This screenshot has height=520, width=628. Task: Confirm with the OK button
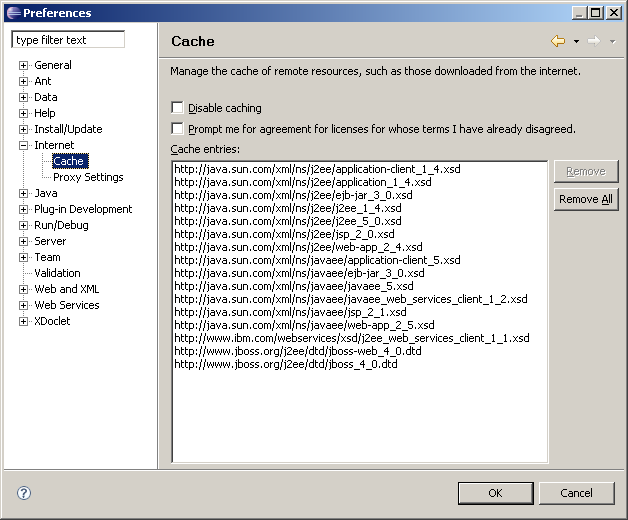pos(495,493)
